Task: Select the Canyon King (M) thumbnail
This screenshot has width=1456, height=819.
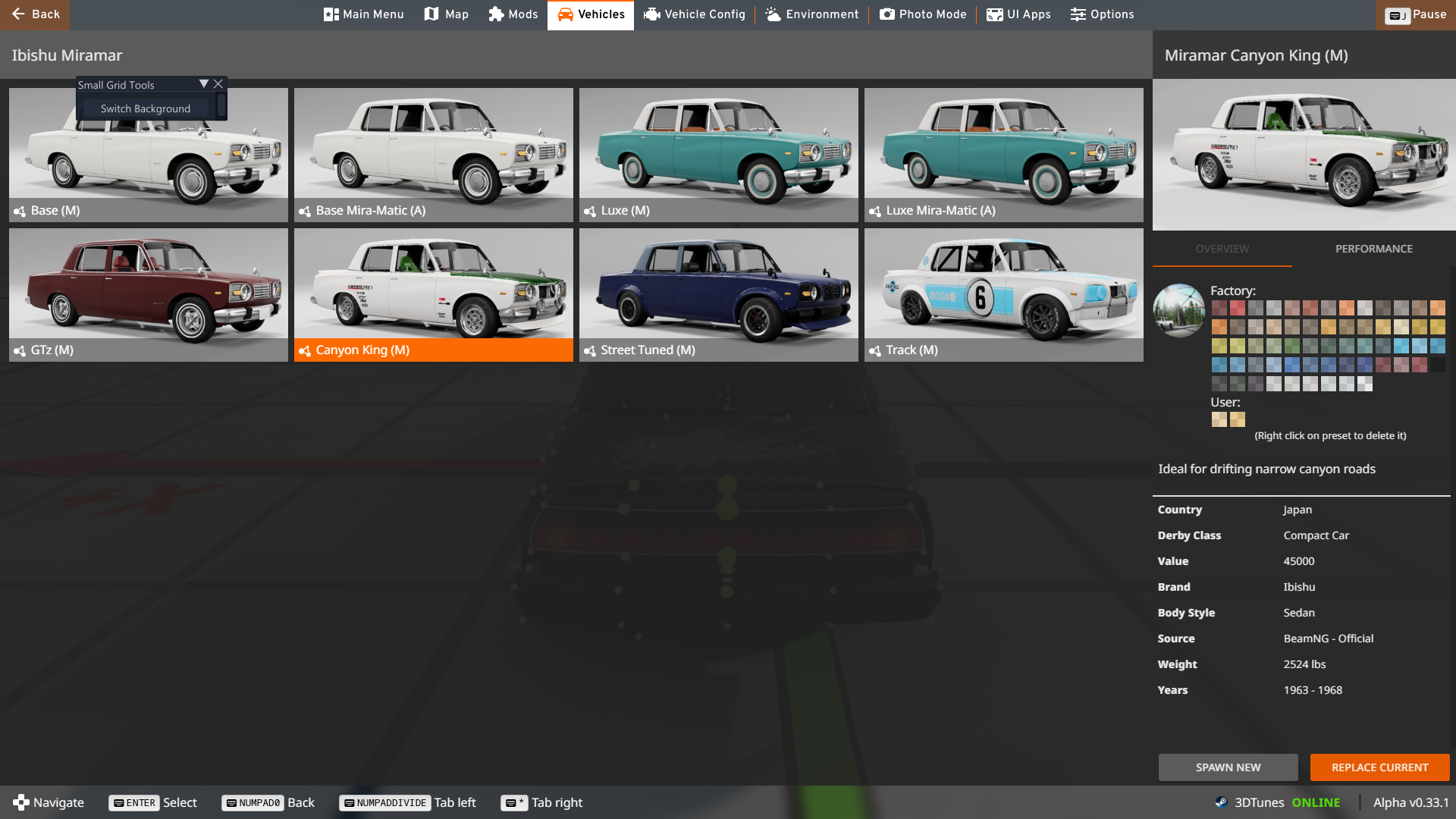Action: pos(434,294)
